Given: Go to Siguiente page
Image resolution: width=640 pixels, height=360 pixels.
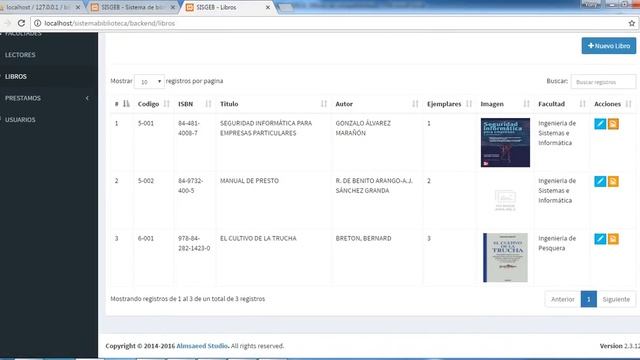Looking at the screenshot, I should pyautogui.click(x=616, y=299).
